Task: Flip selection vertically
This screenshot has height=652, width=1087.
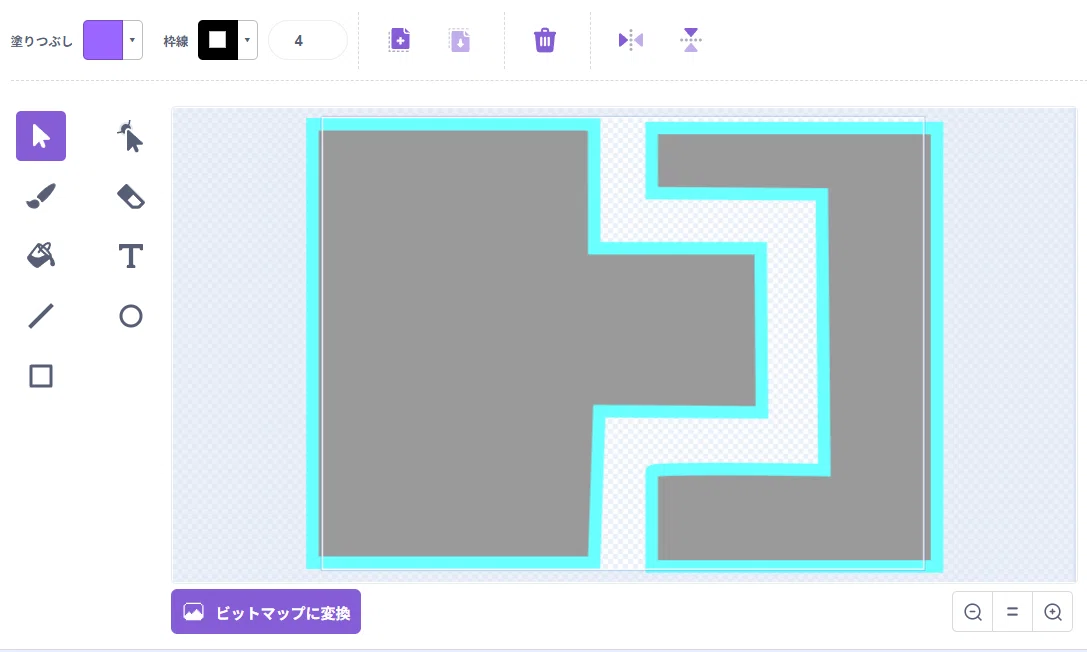Action: (x=690, y=40)
